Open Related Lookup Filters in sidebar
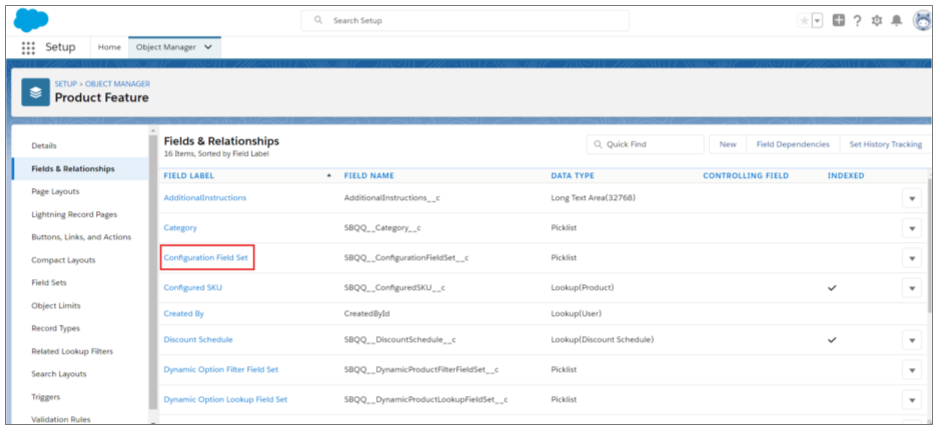 click(72, 351)
